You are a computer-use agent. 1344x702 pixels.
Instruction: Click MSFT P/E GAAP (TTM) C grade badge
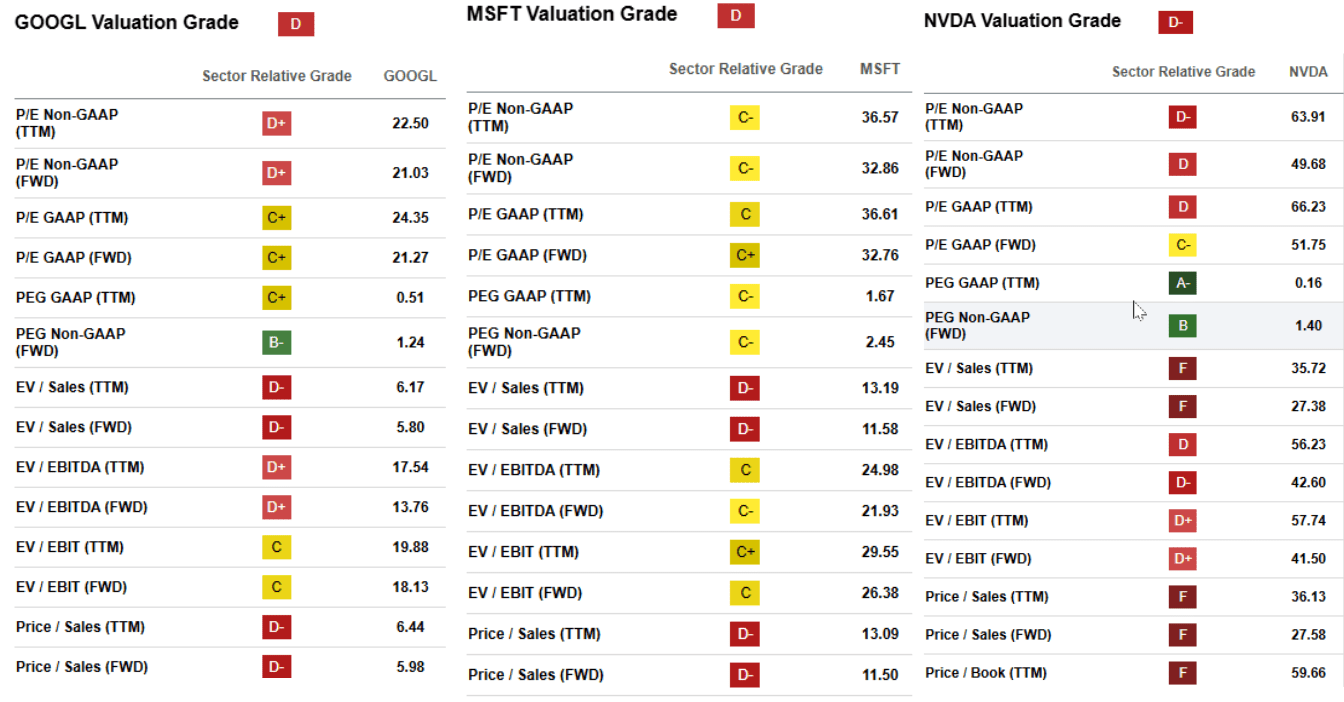(745, 214)
